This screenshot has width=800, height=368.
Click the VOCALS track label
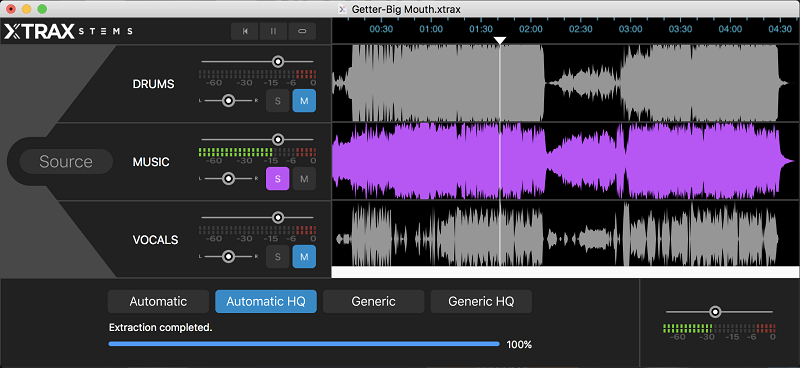[156, 240]
